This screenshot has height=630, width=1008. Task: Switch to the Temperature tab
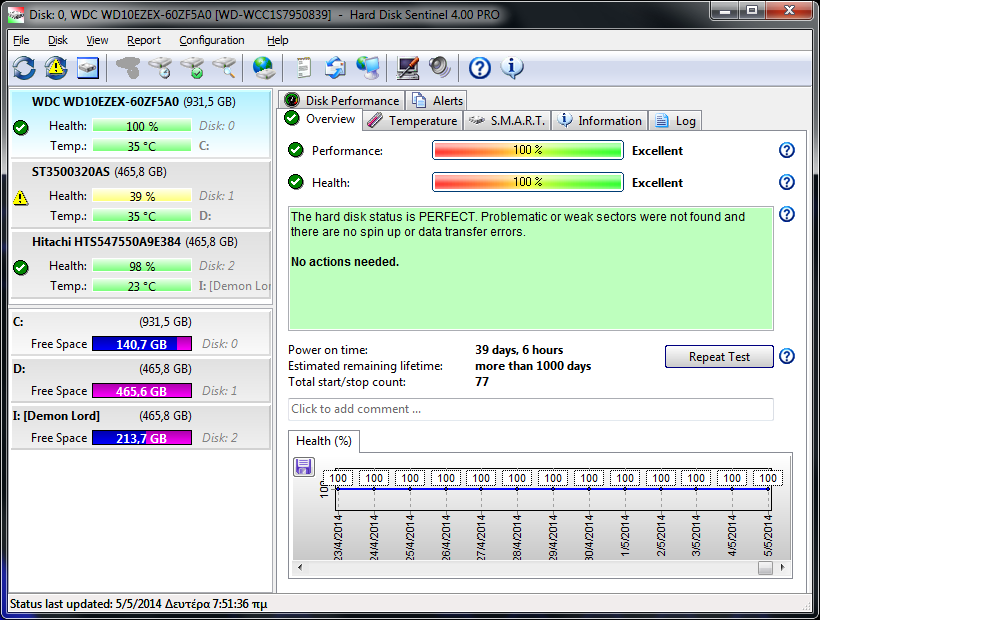(x=413, y=120)
